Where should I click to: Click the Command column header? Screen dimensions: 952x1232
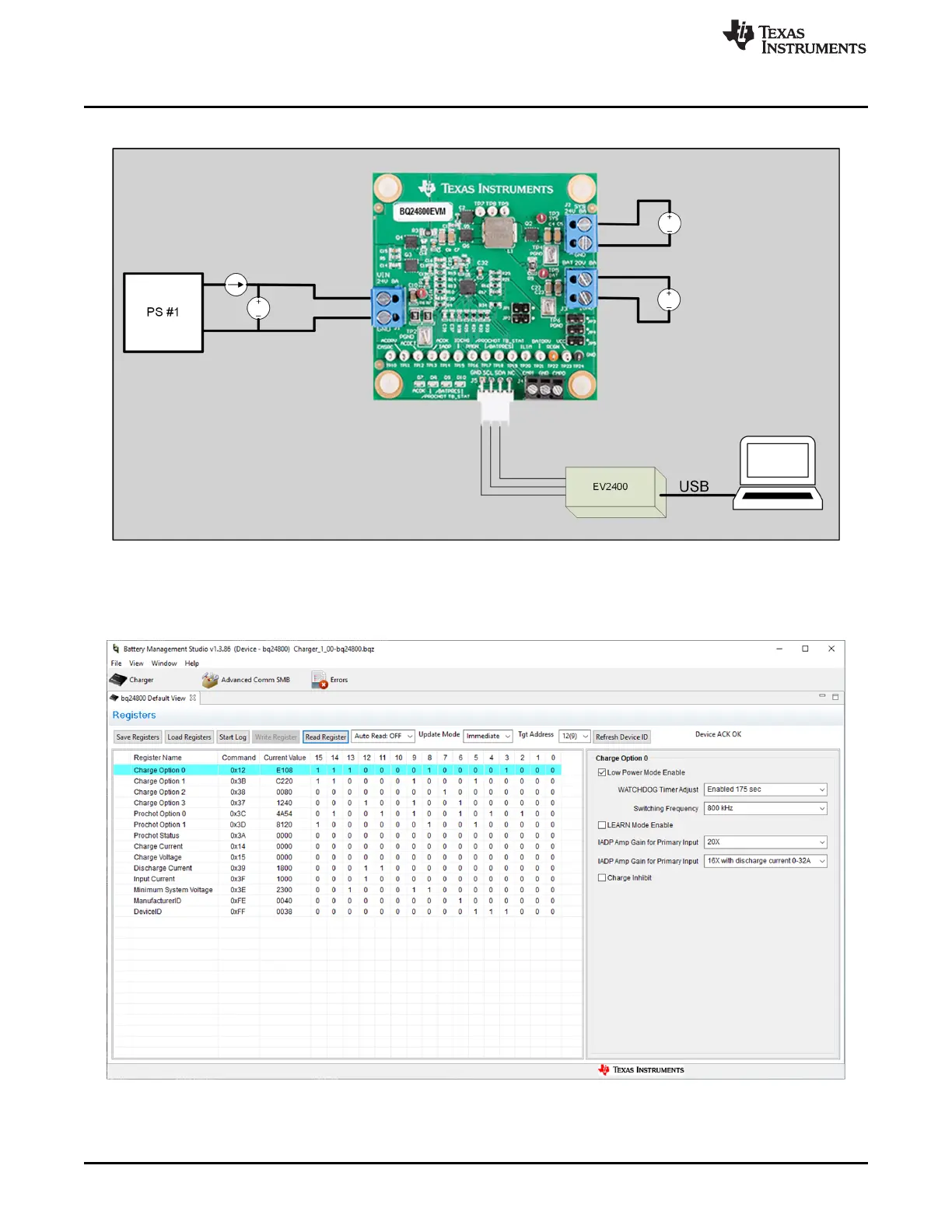239,758
